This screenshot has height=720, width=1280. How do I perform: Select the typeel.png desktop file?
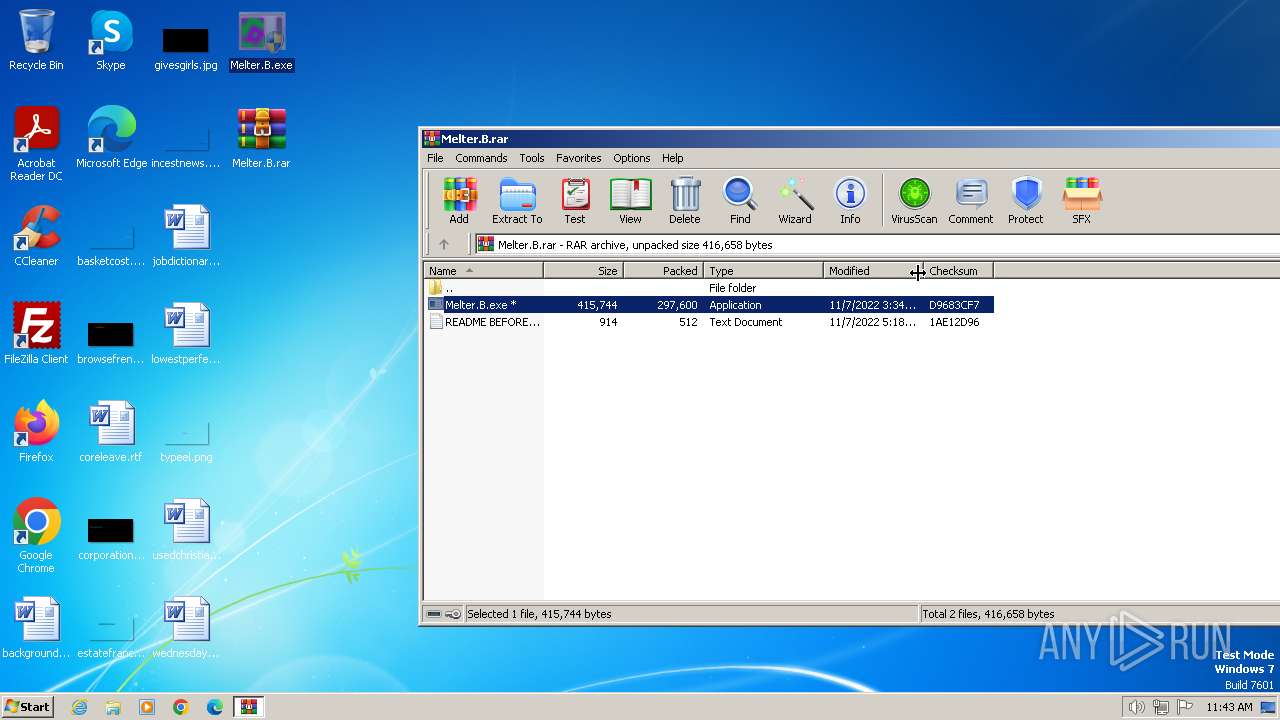[x=186, y=440]
